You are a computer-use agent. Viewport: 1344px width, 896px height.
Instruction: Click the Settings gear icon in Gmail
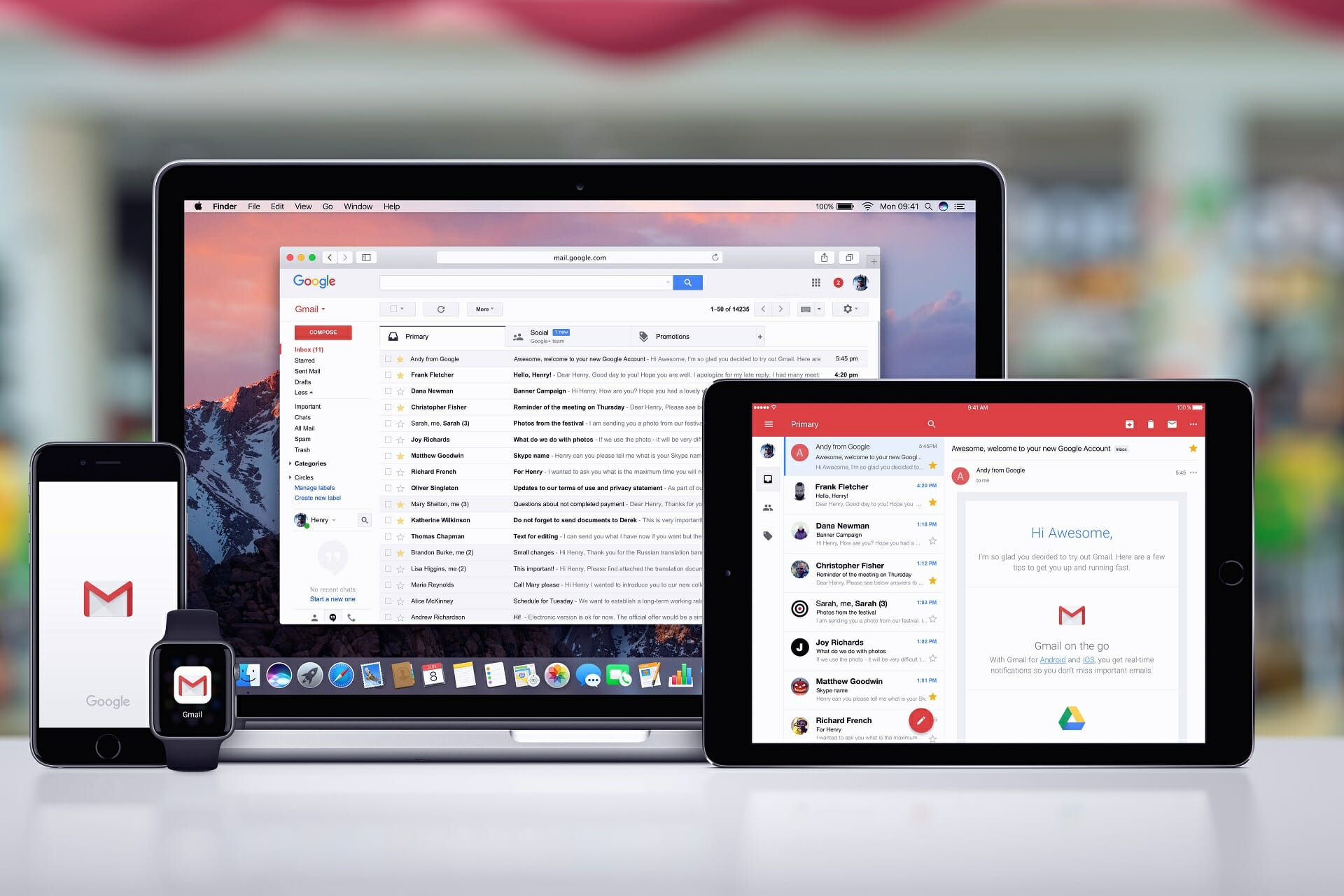click(x=847, y=309)
